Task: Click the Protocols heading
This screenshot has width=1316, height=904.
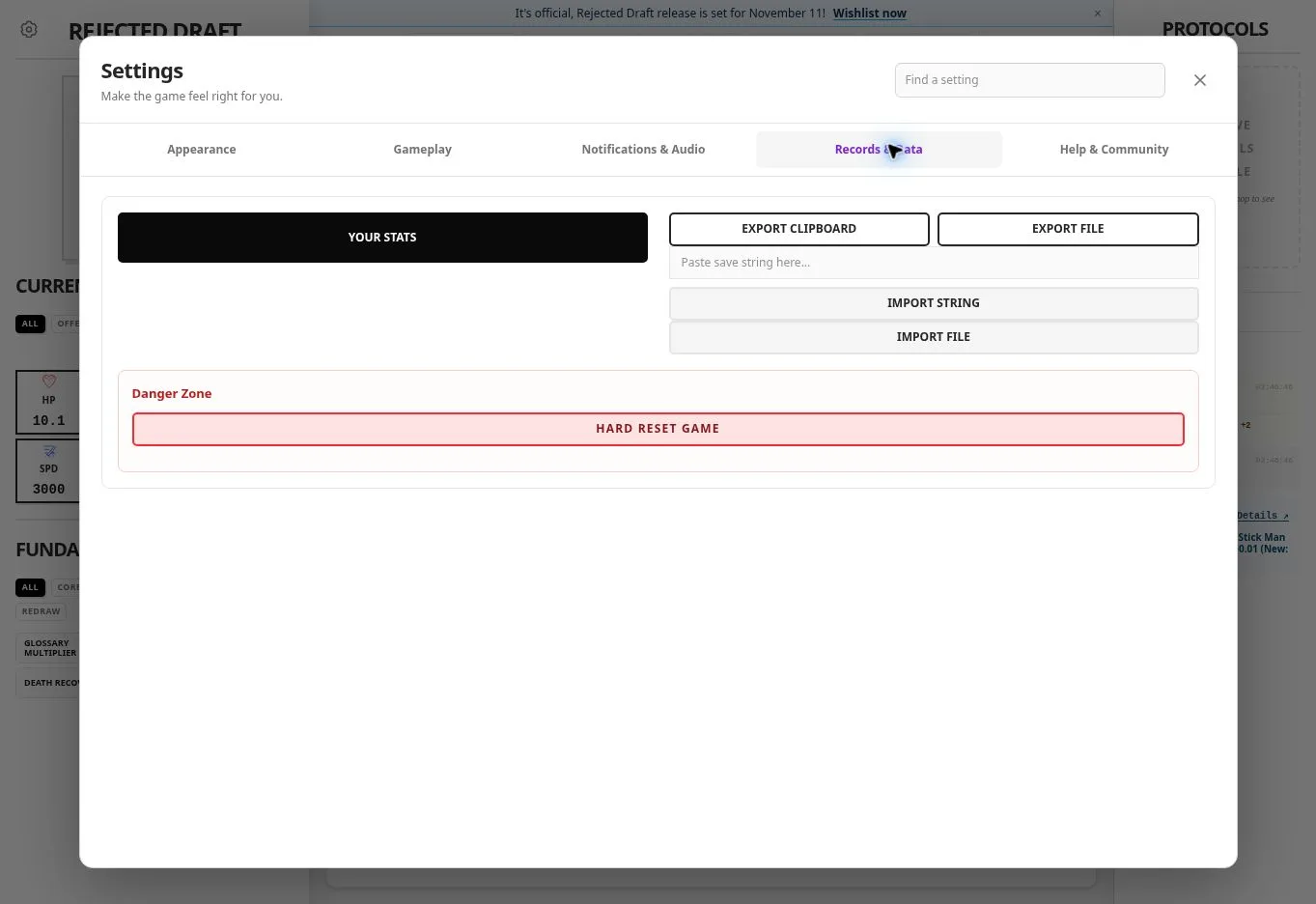Action: click(x=1216, y=30)
